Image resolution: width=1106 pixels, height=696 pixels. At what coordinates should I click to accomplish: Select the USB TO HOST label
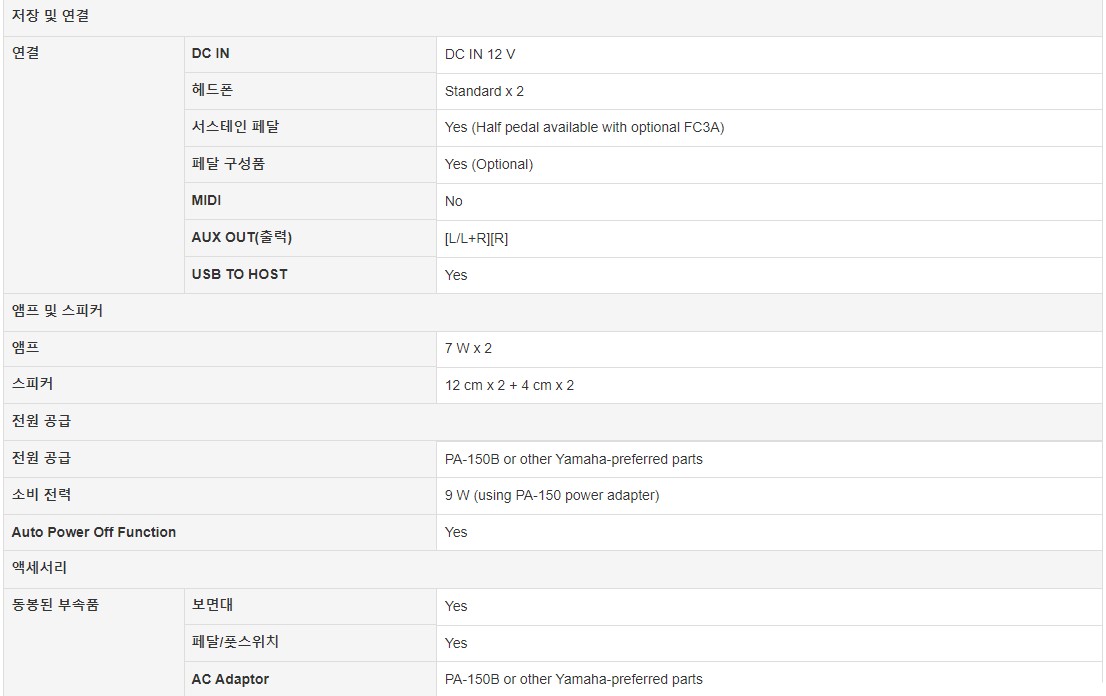point(239,274)
